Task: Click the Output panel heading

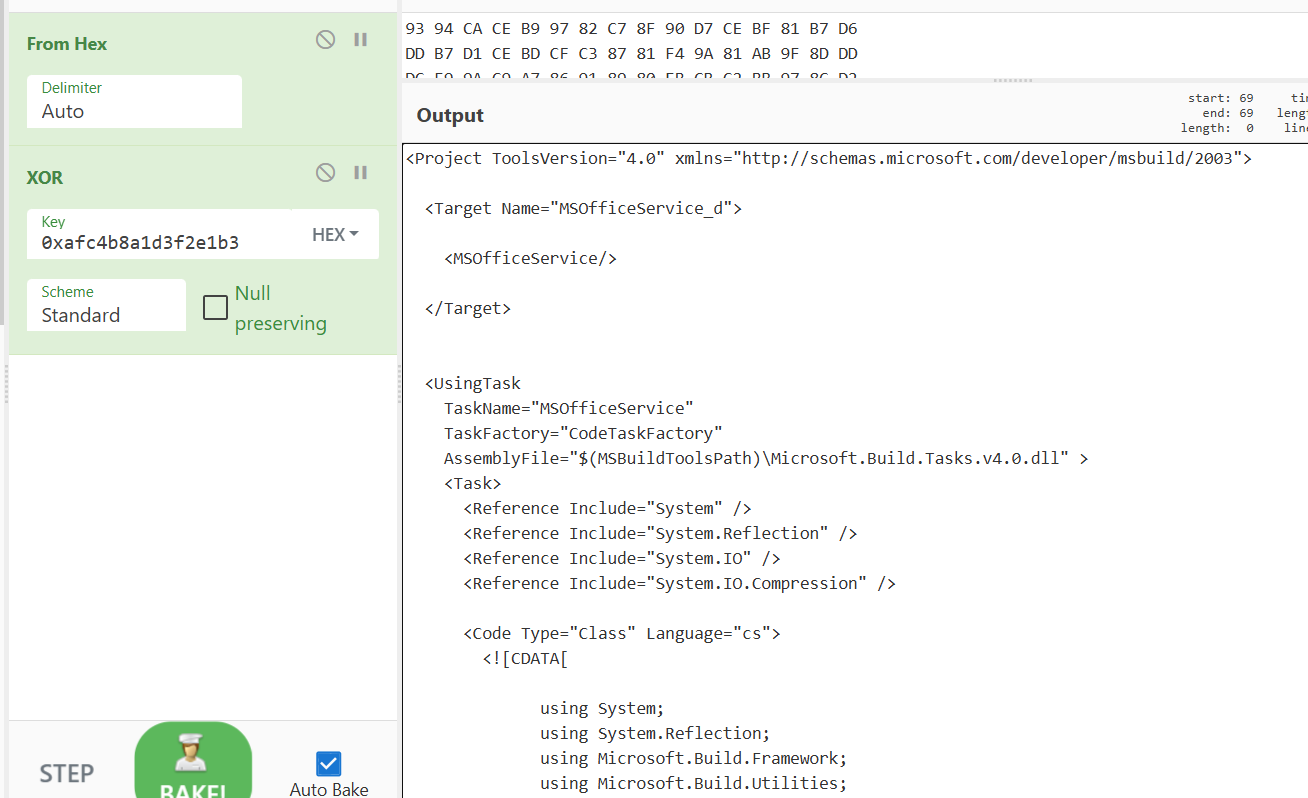Action: point(450,116)
